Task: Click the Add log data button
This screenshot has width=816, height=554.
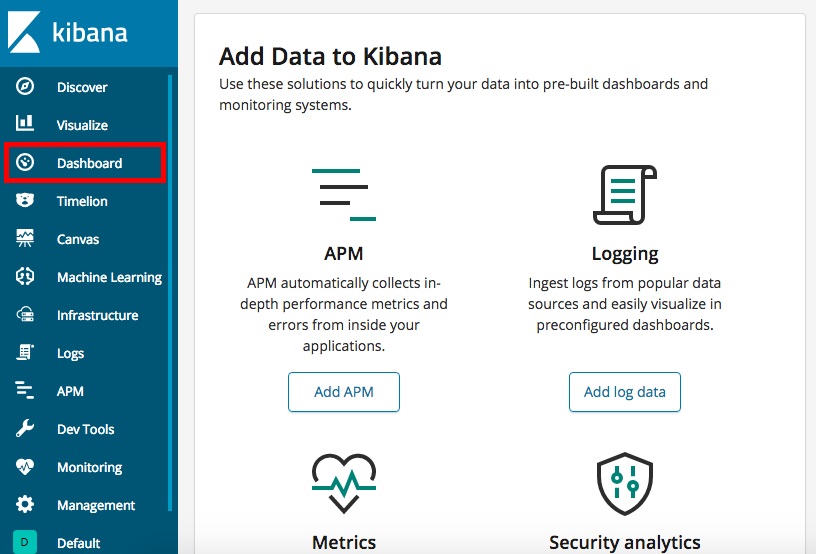Action: 624,392
